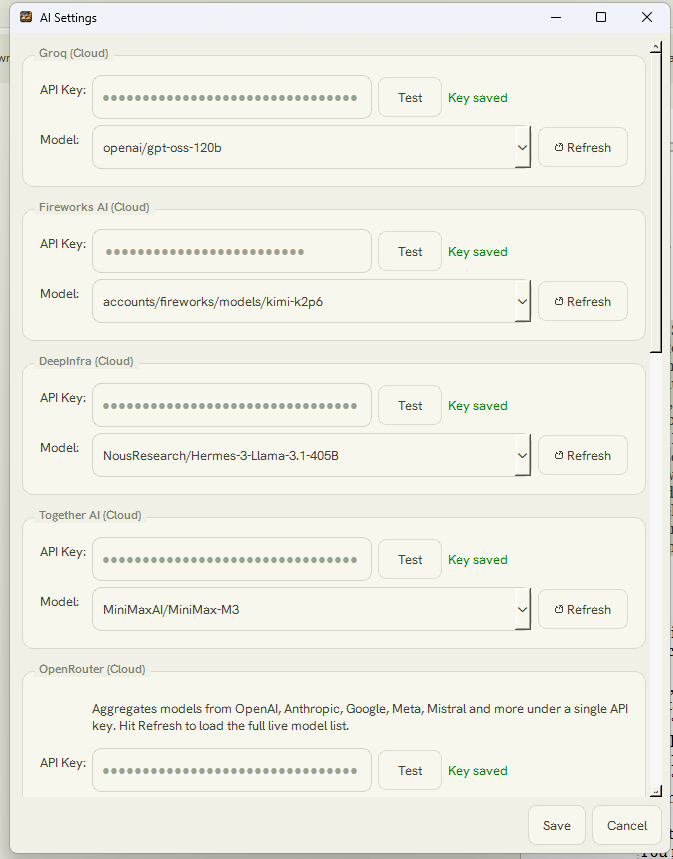Test the Together AI API key

click(410, 559)
